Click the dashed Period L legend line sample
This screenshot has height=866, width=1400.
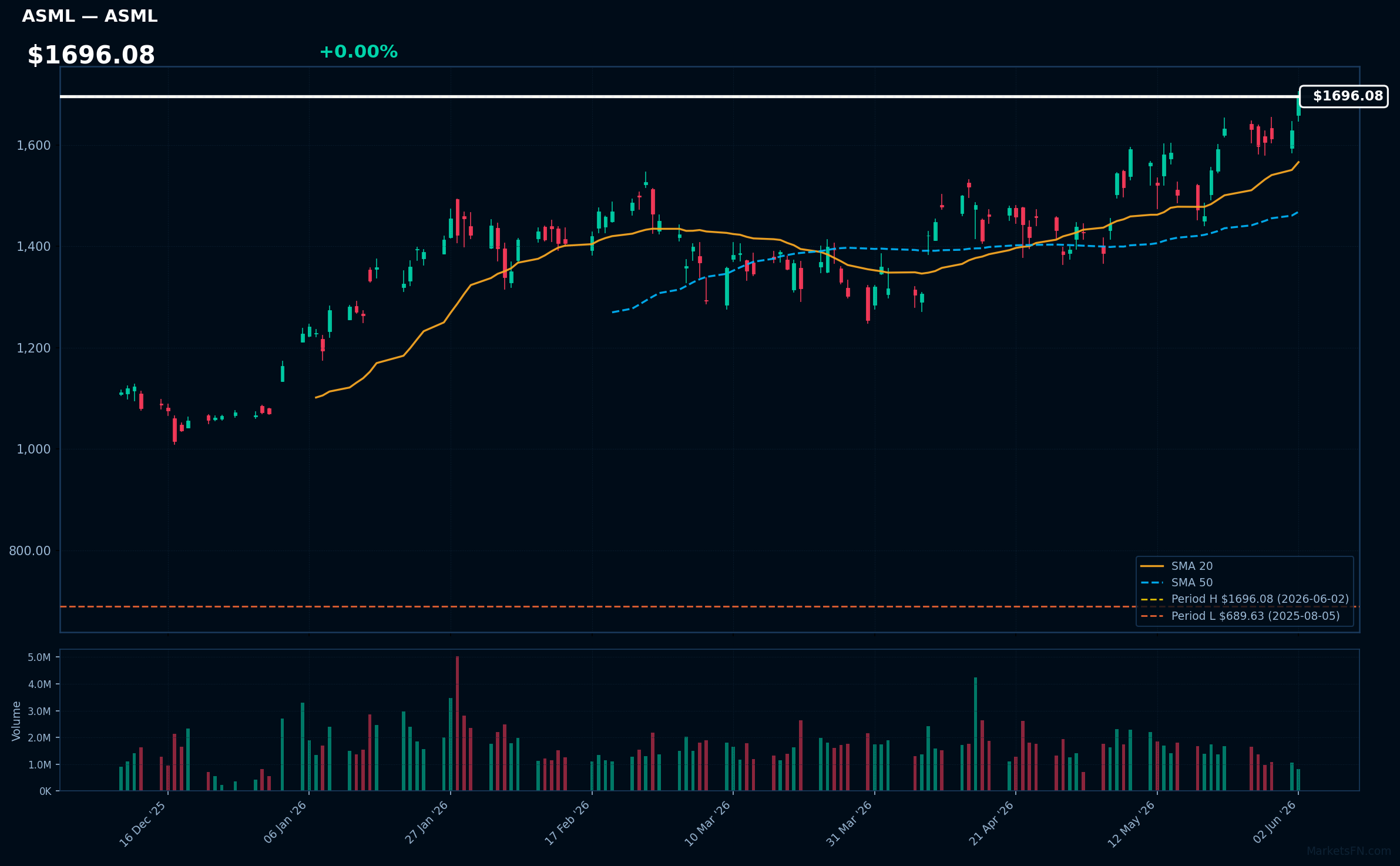click(x=1152, y=616)
